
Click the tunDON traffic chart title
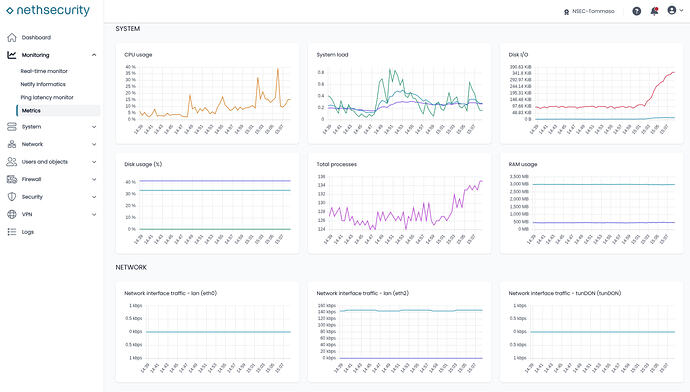[565, 293]
